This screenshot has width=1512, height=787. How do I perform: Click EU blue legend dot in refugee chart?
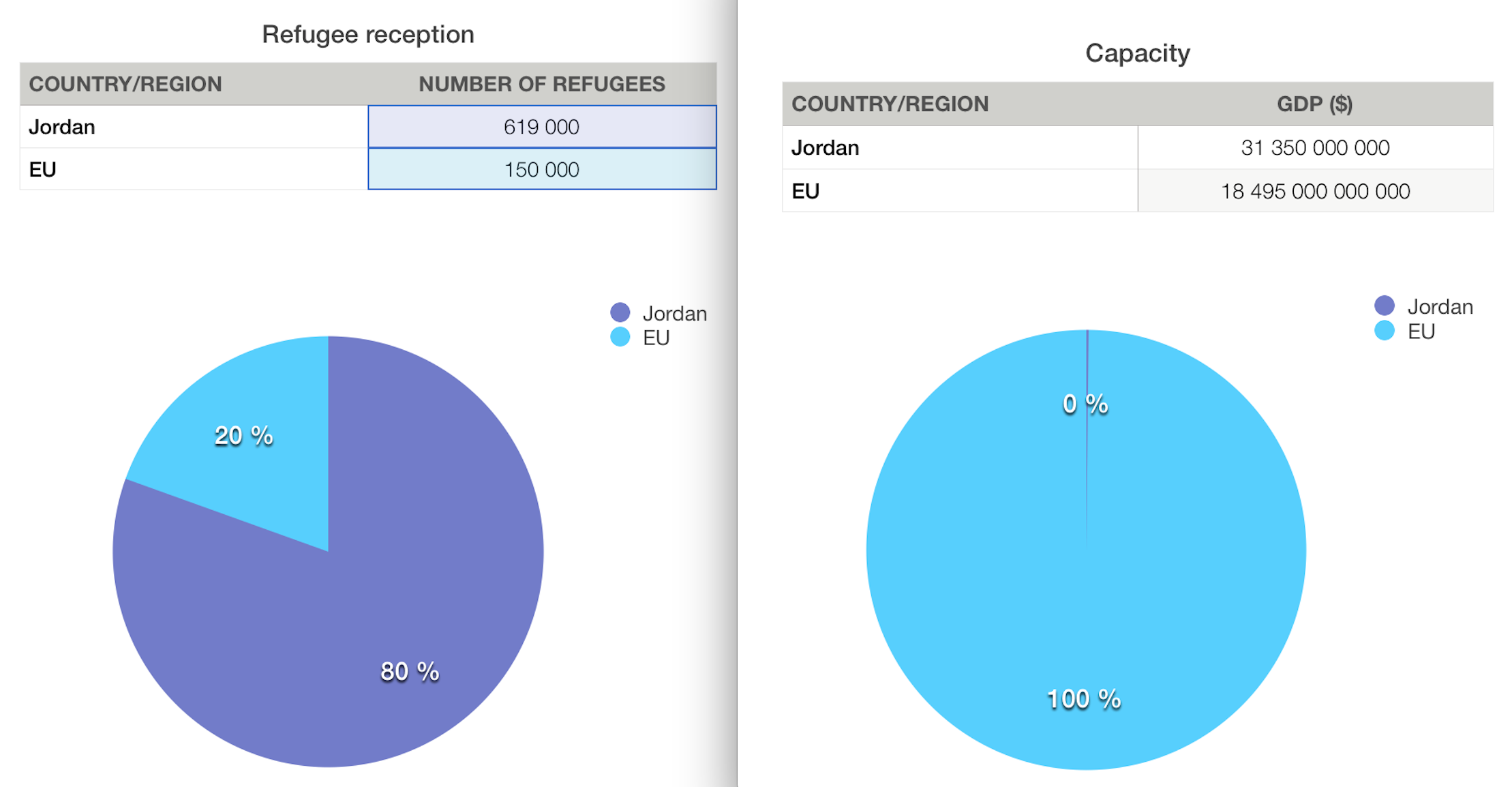[620, 337]
